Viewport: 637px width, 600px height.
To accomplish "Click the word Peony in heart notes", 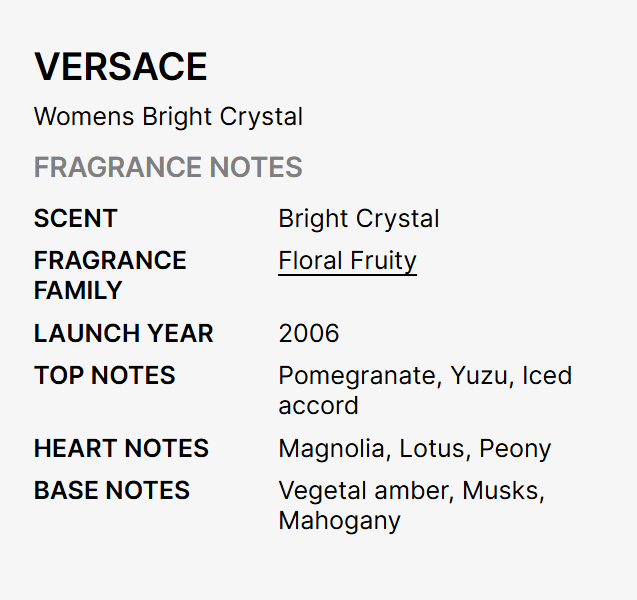I will (515, 448).
